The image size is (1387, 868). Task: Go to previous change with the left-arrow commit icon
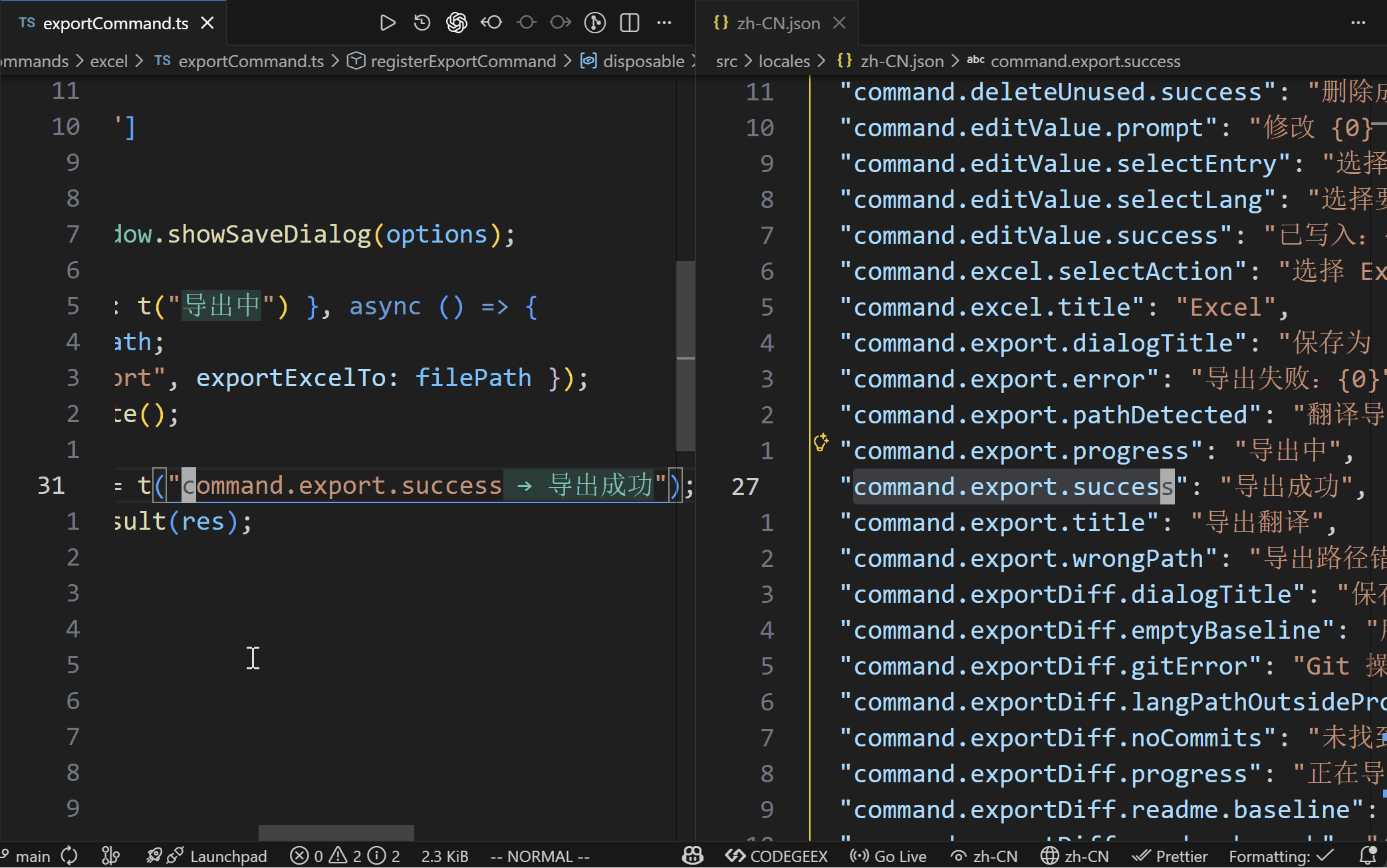click(x=491, y=23)
